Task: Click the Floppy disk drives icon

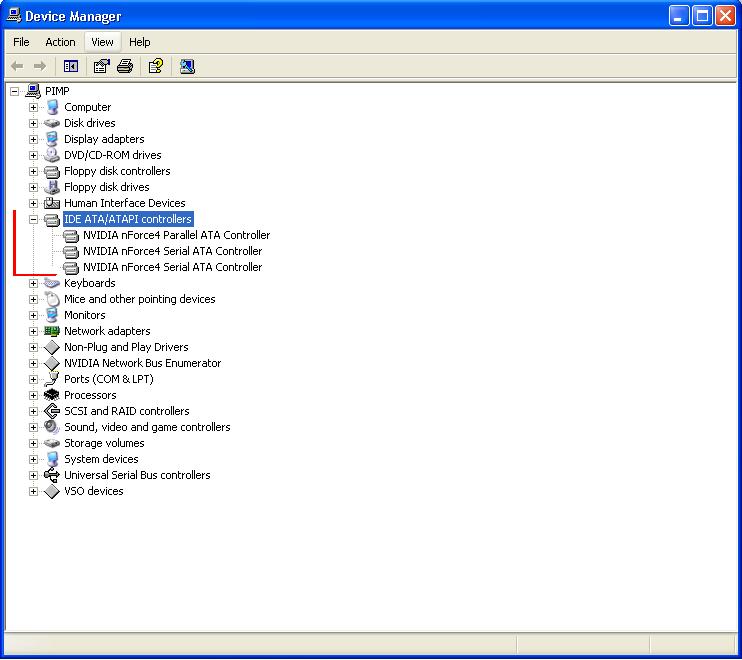Action: click(52, 187)
